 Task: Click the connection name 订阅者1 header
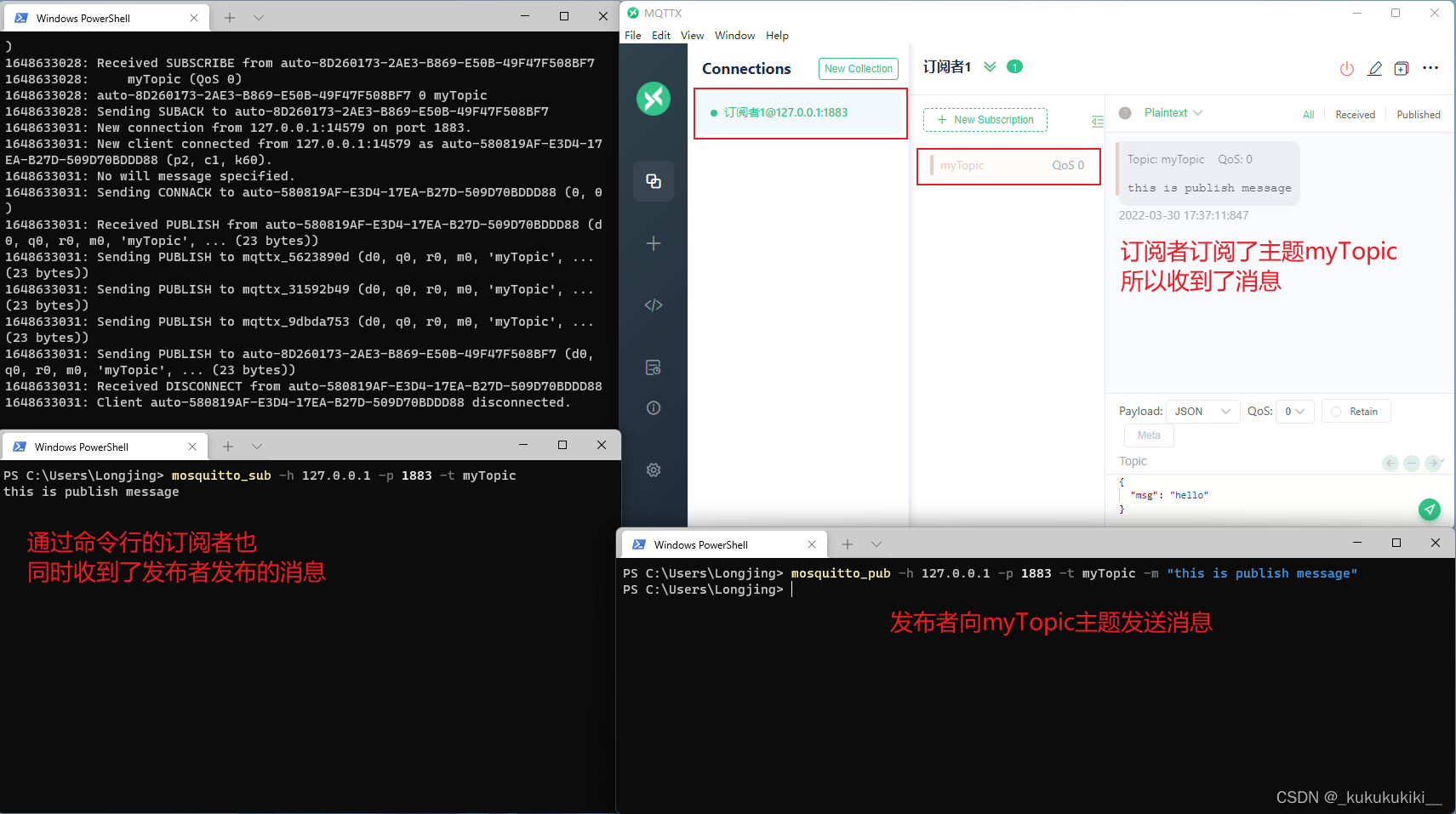[947, 67]
